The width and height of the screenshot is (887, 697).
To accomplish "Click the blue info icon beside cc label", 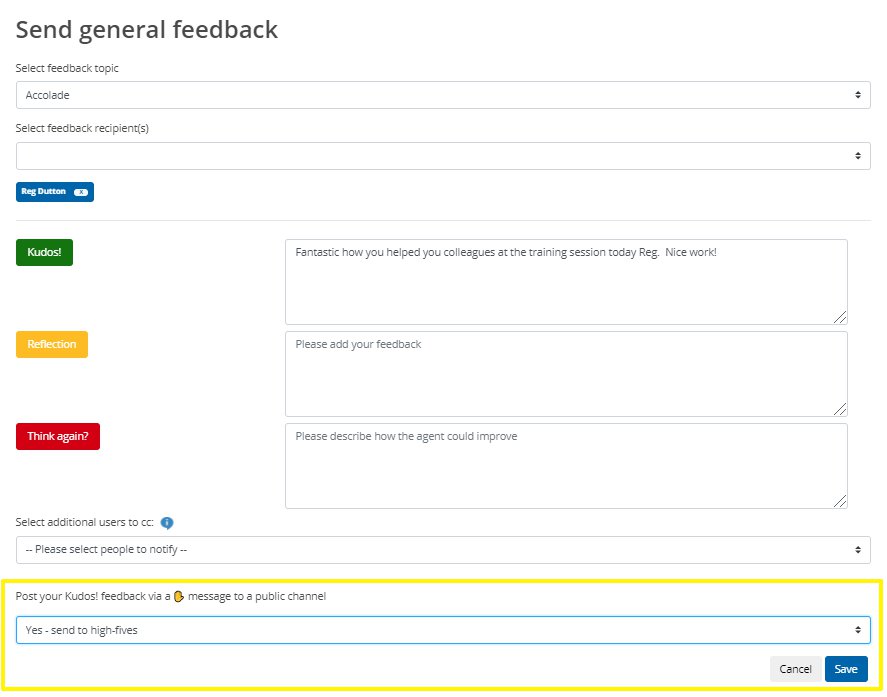I will click(x=167, y=523).
